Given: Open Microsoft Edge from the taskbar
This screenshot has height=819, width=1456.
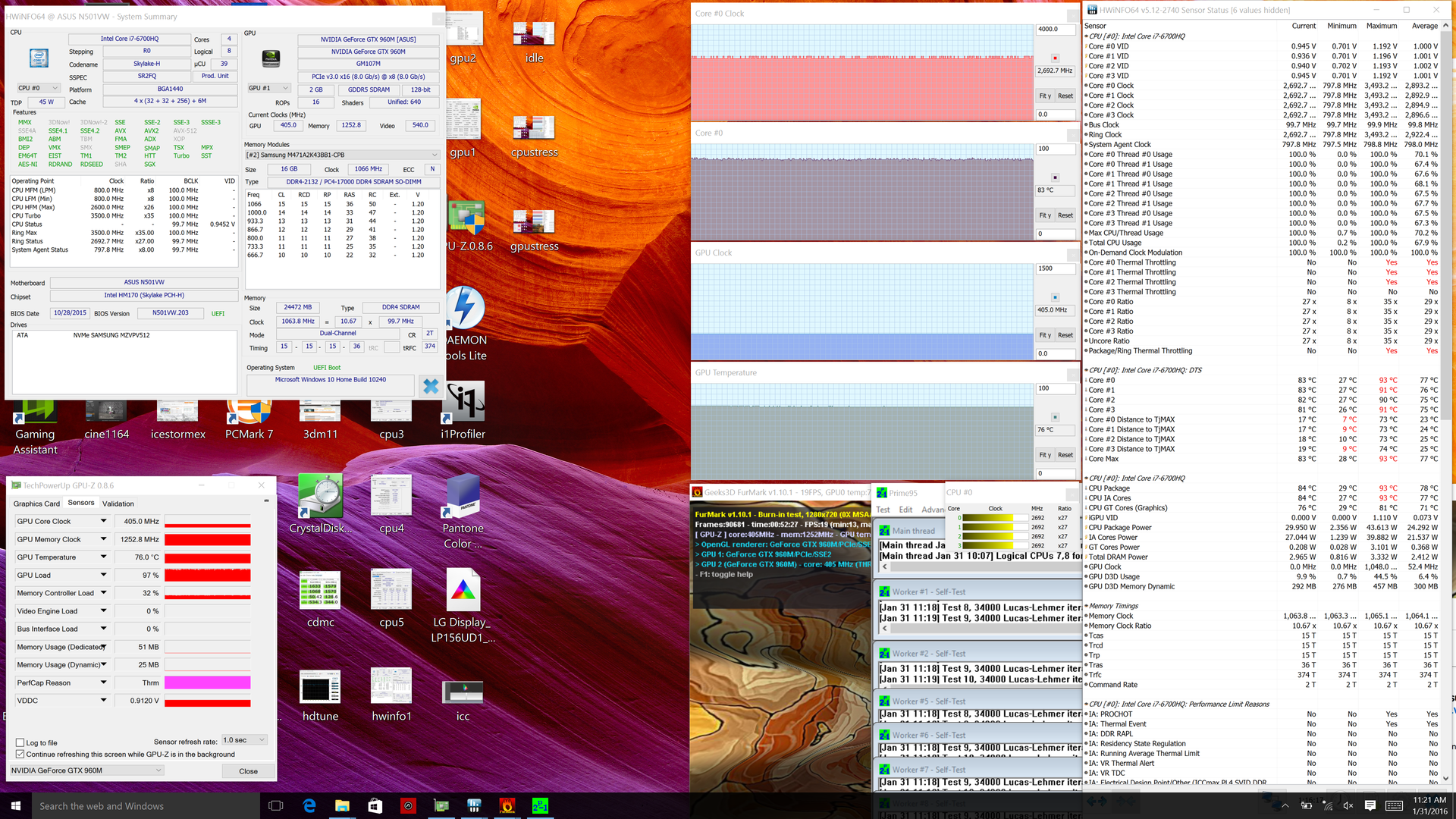Looking at the screenshot, I should pyautogui.click(x=309, y=805).
